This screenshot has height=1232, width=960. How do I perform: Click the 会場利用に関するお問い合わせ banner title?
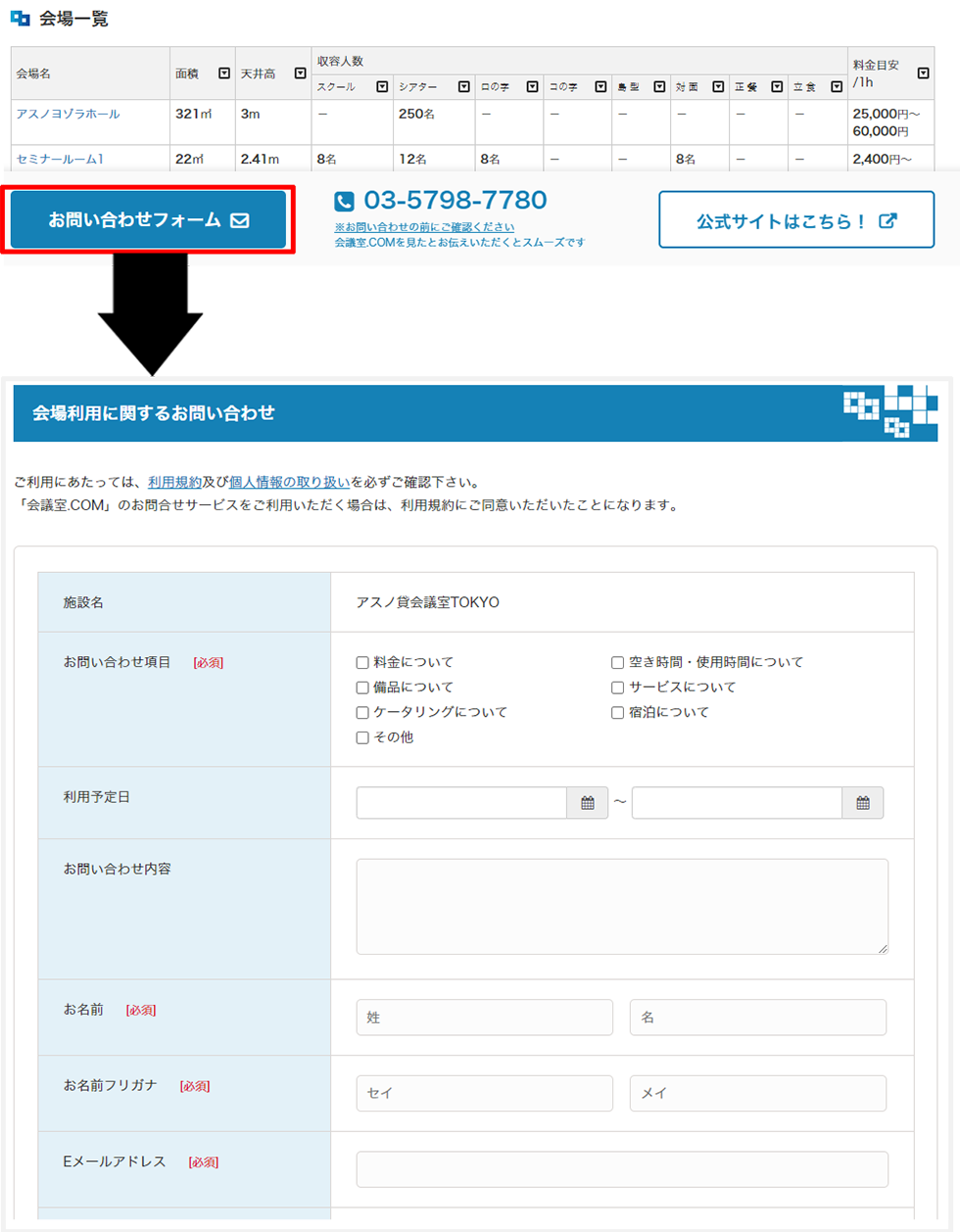point(154,413)
